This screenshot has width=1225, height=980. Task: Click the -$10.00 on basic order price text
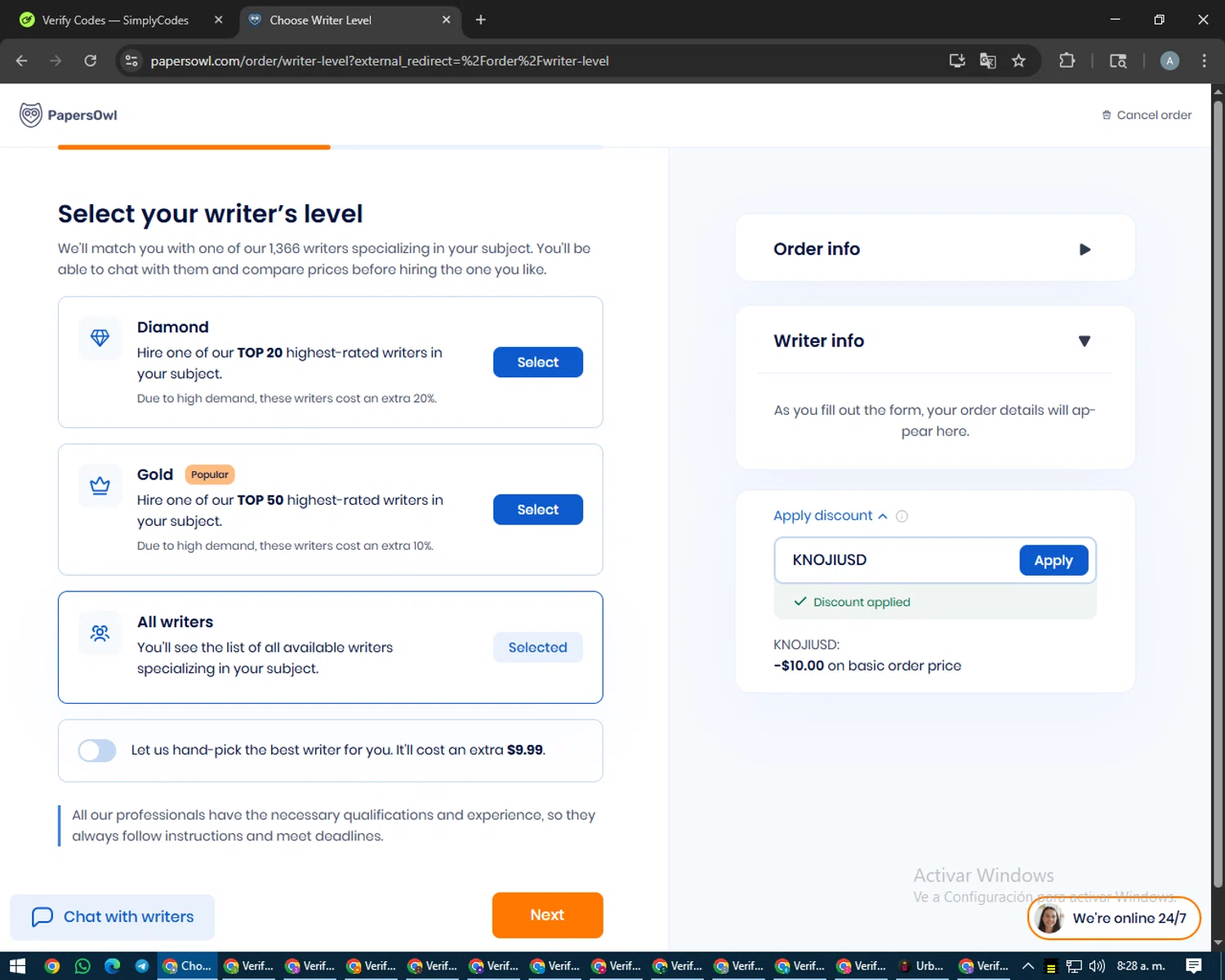(x=867, y=666)
